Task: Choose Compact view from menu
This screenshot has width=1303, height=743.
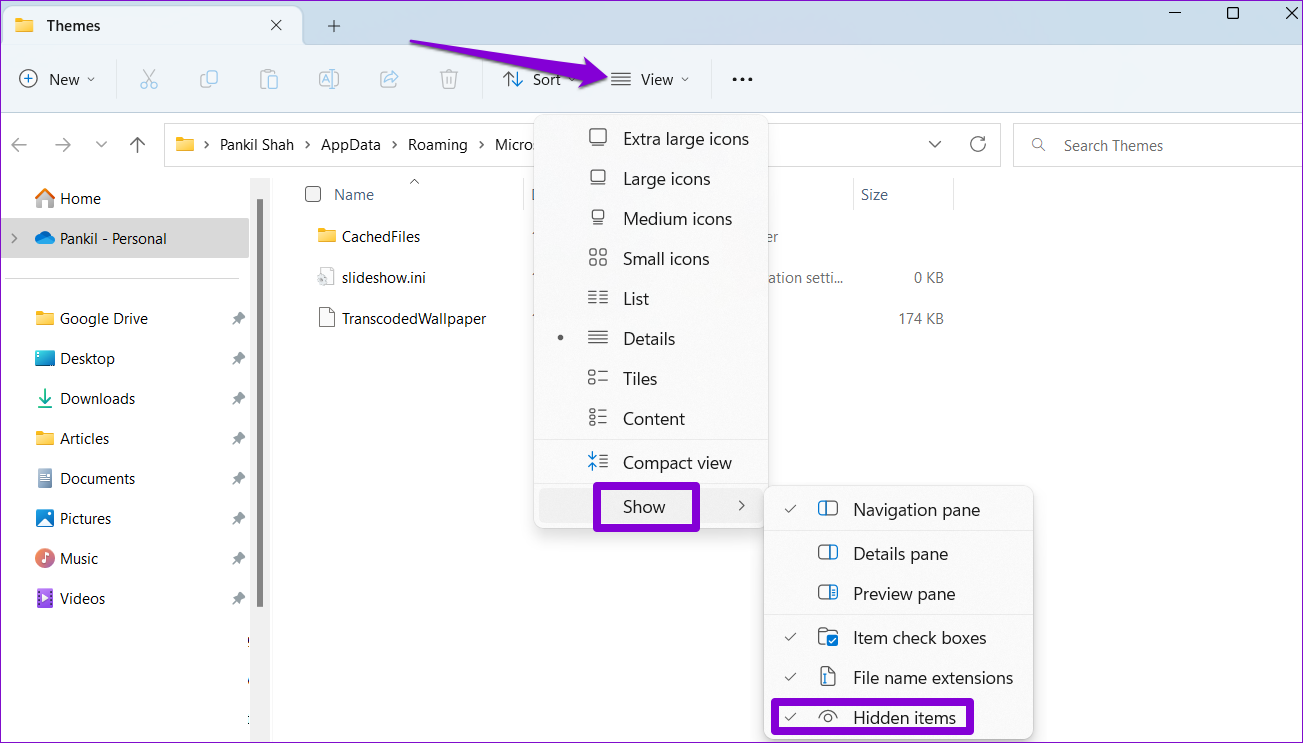Action: 677,463
